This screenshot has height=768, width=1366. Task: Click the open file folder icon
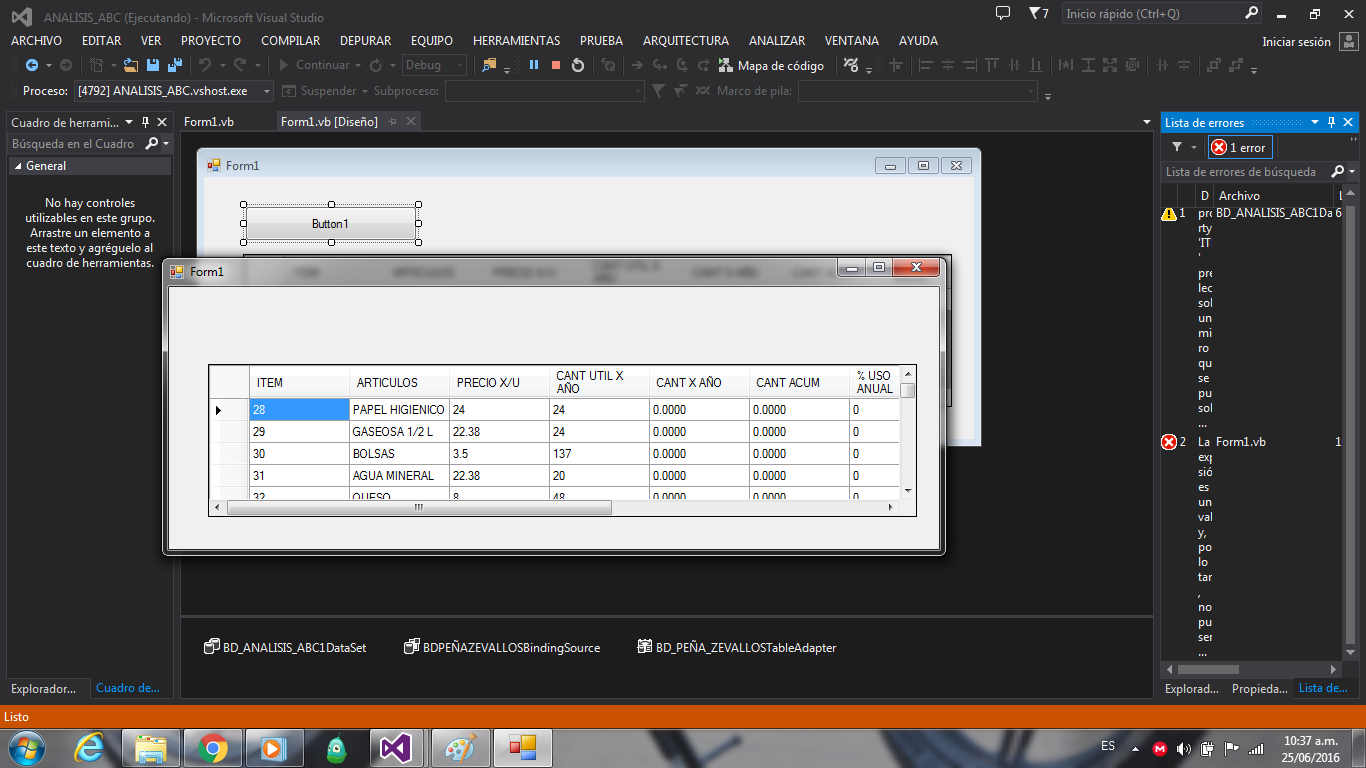coord(130,65)
